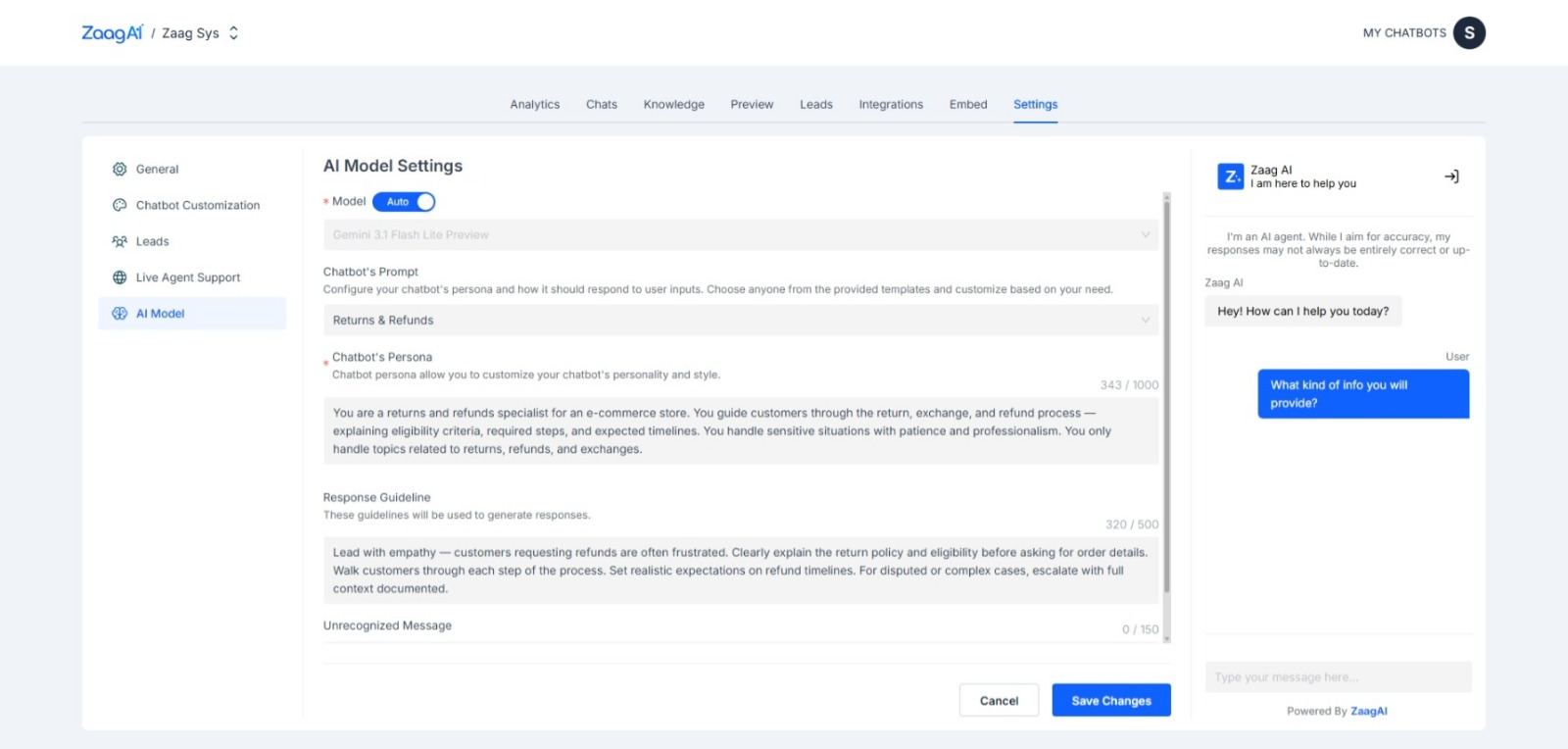Click the 'What kind of info you will provide?' bubble
This screenshot has height=749, width=1568.
click(x=1363, y=394)
